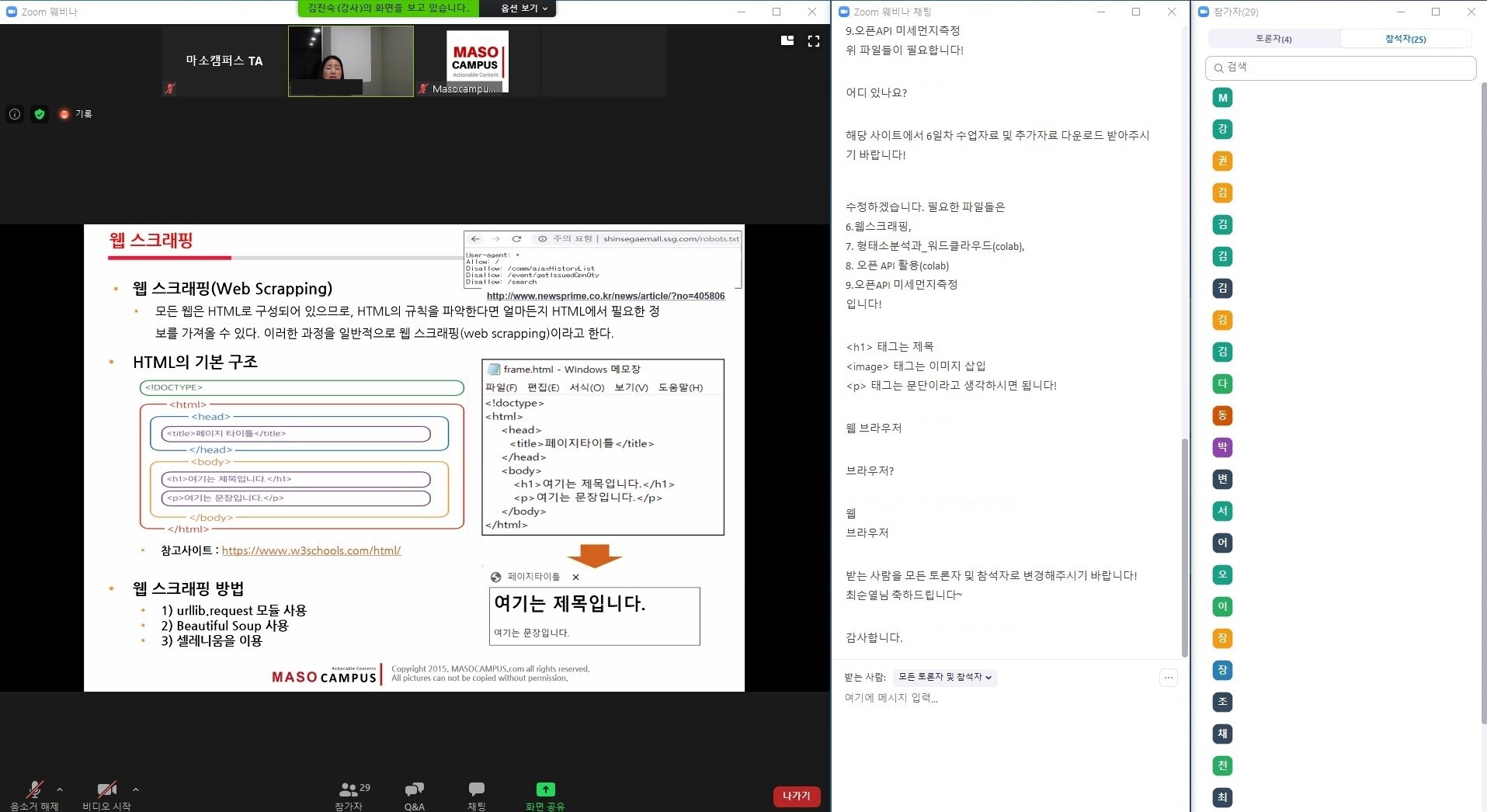Screen dimensions: 1487x812
Task: Click the meeting information icon
Action: click(15, 114)
